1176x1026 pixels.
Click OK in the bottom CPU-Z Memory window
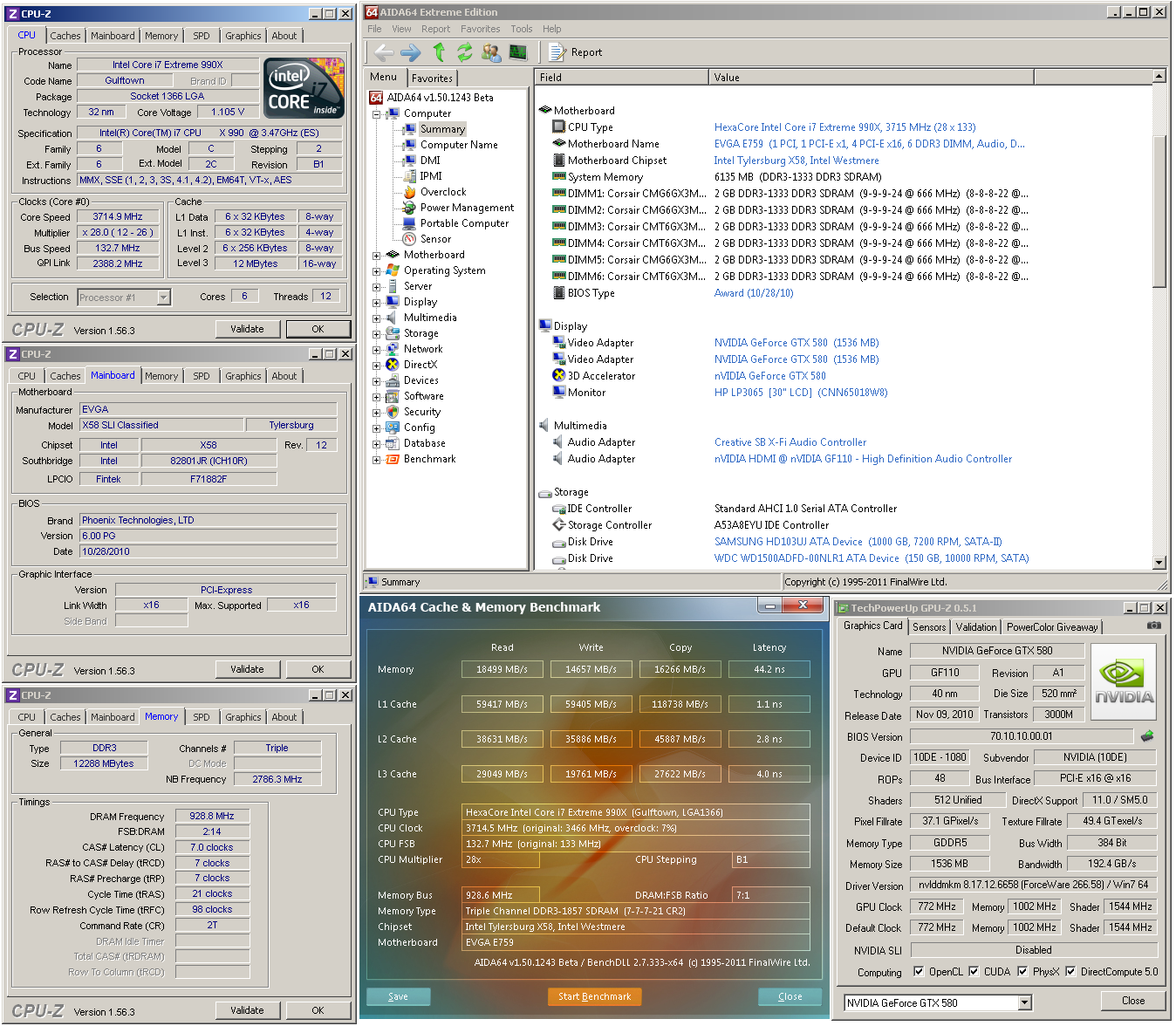click(318, 1010)
